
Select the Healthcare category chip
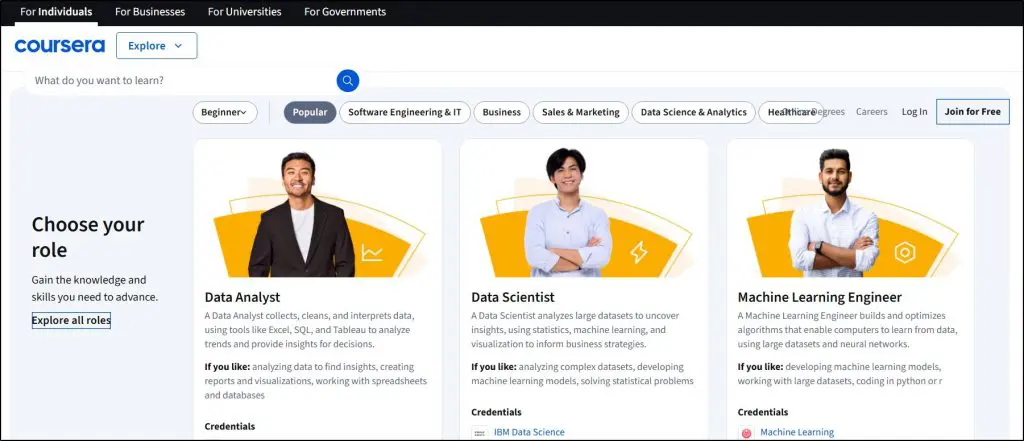click(x=791, y=112)
